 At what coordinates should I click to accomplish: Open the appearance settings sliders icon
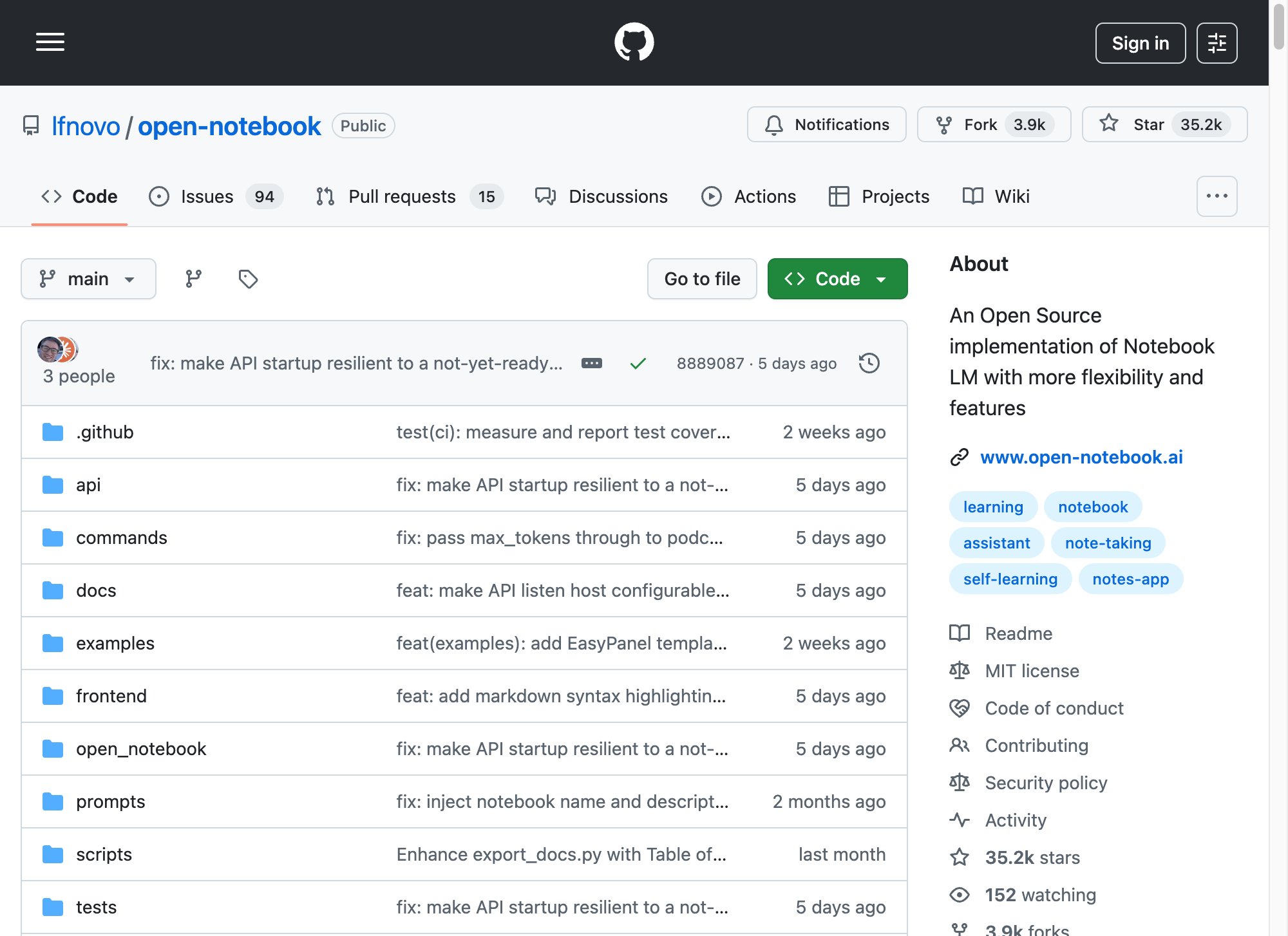pyautogui.click(x=1217, y=43)
